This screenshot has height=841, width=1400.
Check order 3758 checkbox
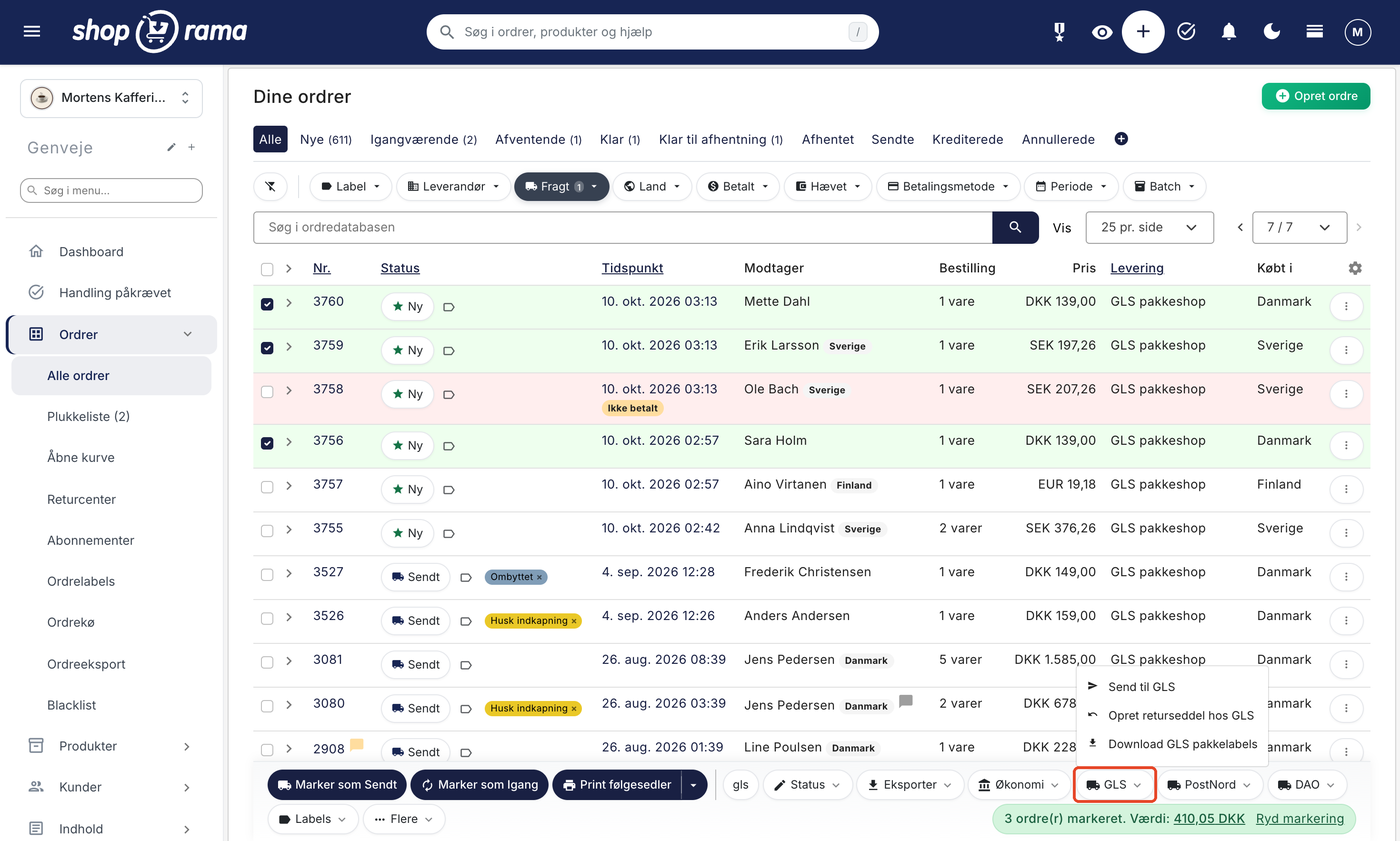[x=267, y=392]
